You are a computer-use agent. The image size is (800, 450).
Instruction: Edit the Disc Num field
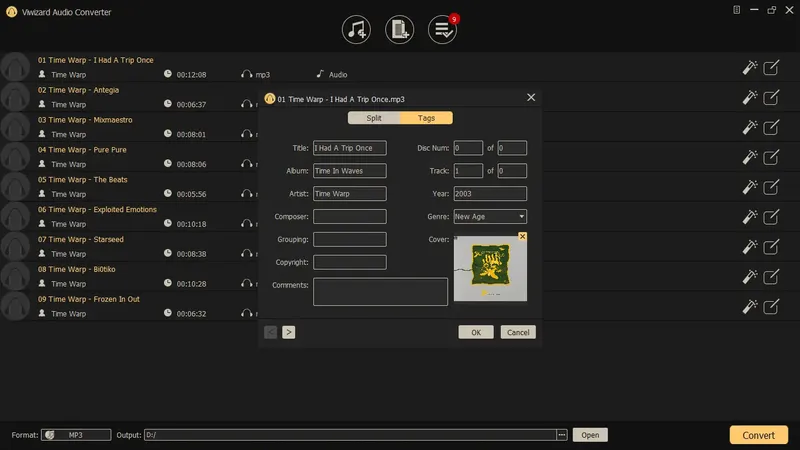(x=468, y=148)
